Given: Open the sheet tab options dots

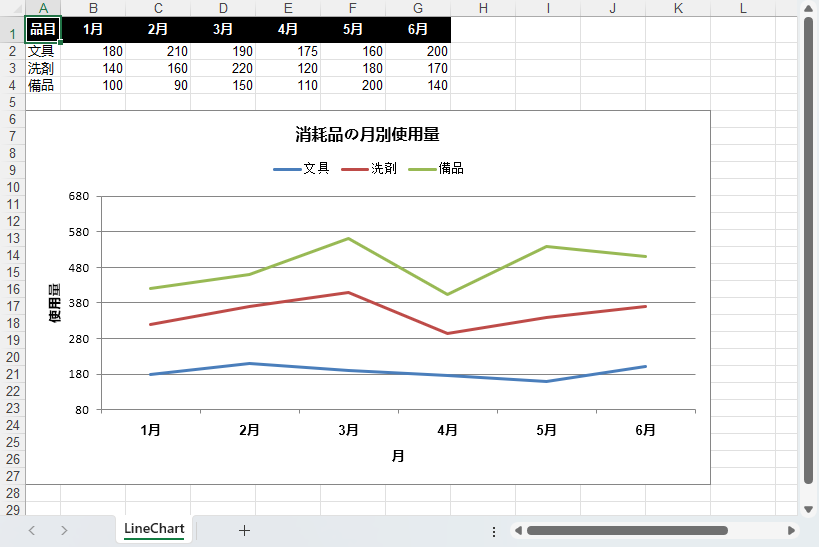Looking at the screenshot, I should tap(494, 532).
